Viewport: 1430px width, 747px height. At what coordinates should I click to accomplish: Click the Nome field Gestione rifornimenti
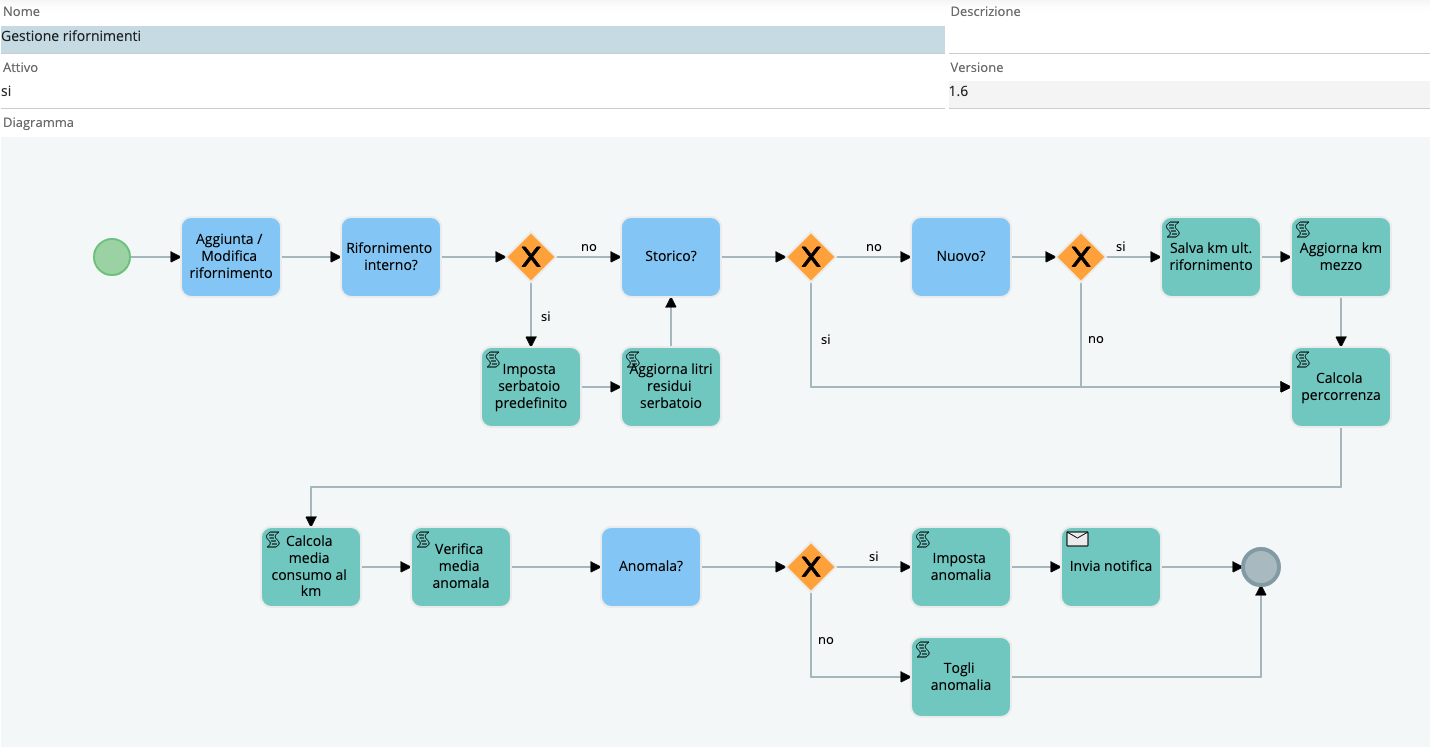tap(472, 39)
